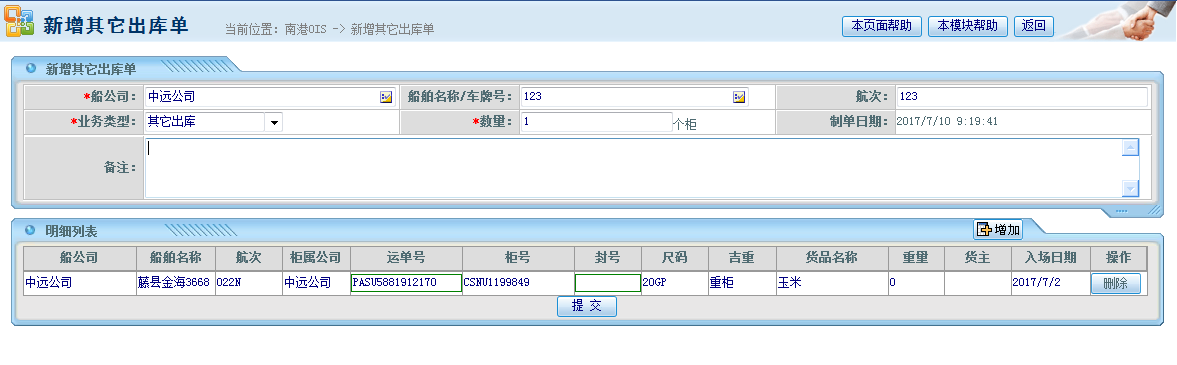Click the 备注 scrollbar down arrow

[x=1130, y=188]
